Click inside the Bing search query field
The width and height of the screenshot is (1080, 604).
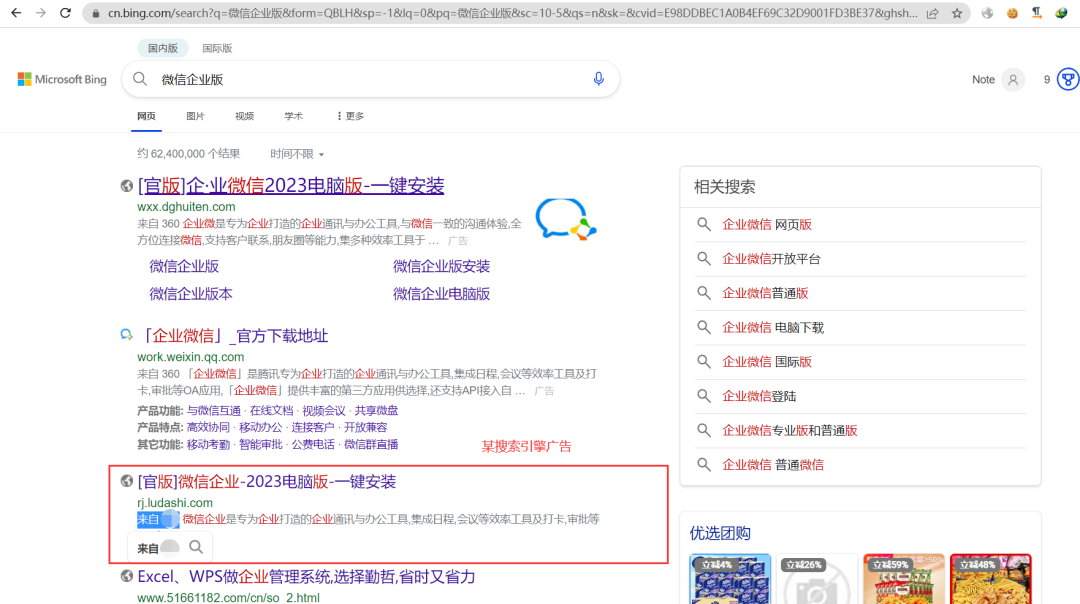pyautogui.click(x=372, y=79)
